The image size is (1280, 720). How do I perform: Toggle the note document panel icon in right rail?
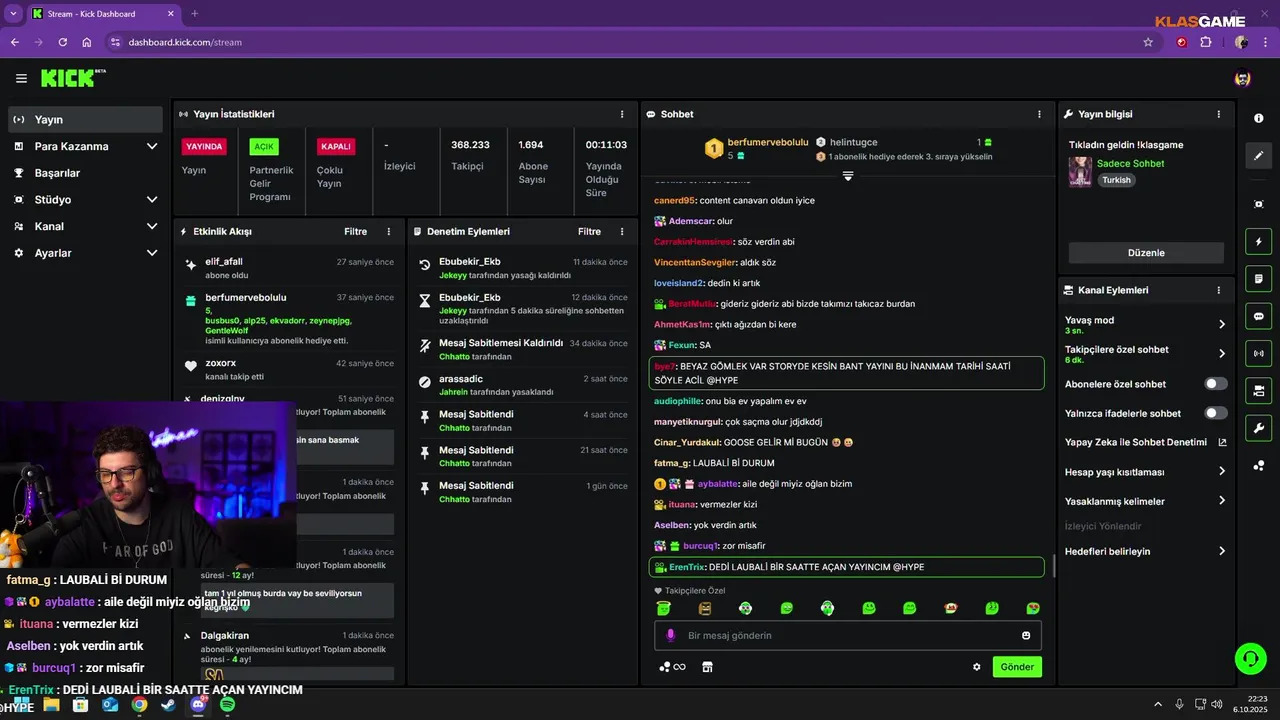pyautogui.click(x=1258, y=278)
